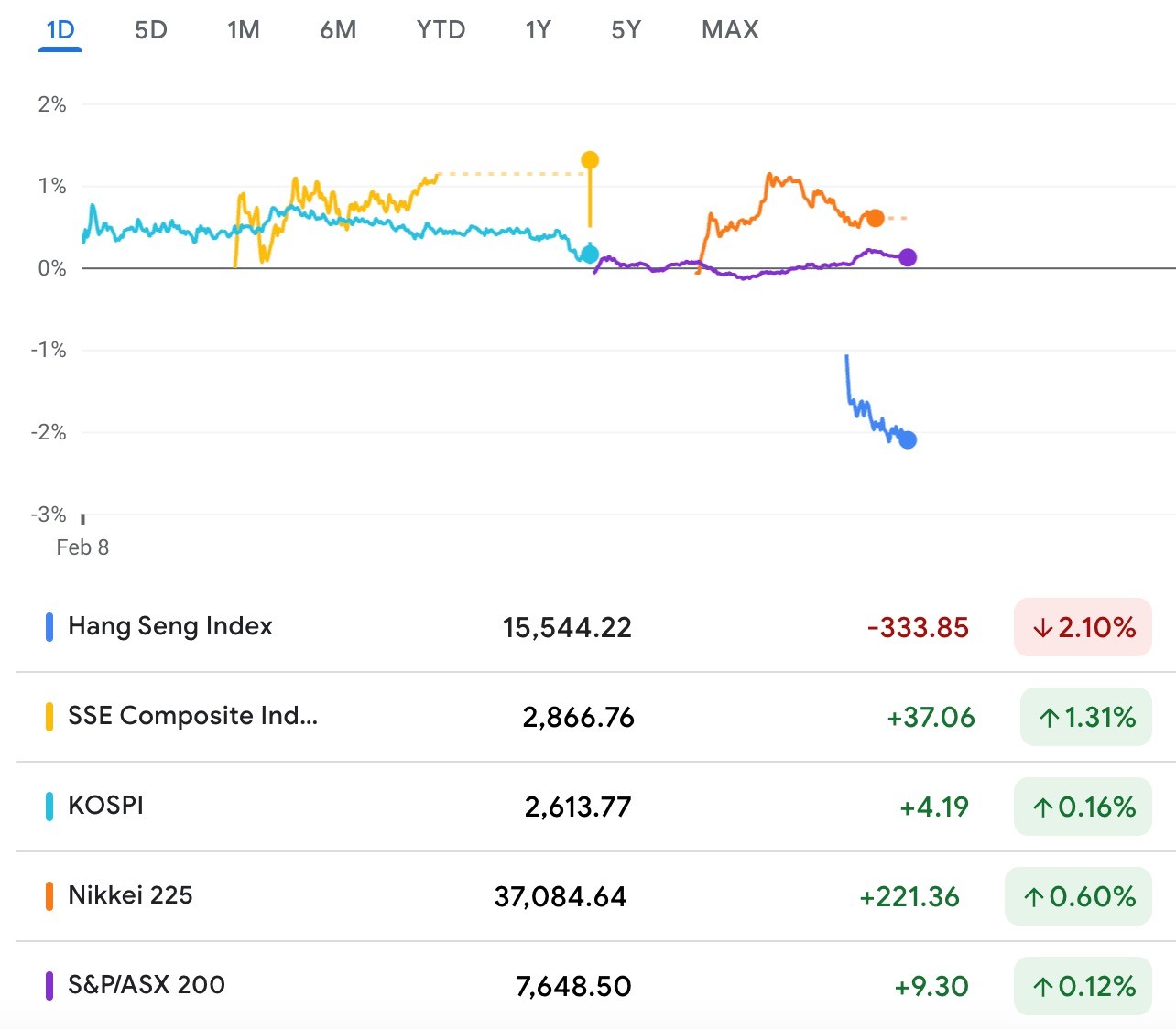Screen dimensions: 1176x1029
Task: Open the Hang Seng Index row
Action: click(x=595, y=627)
